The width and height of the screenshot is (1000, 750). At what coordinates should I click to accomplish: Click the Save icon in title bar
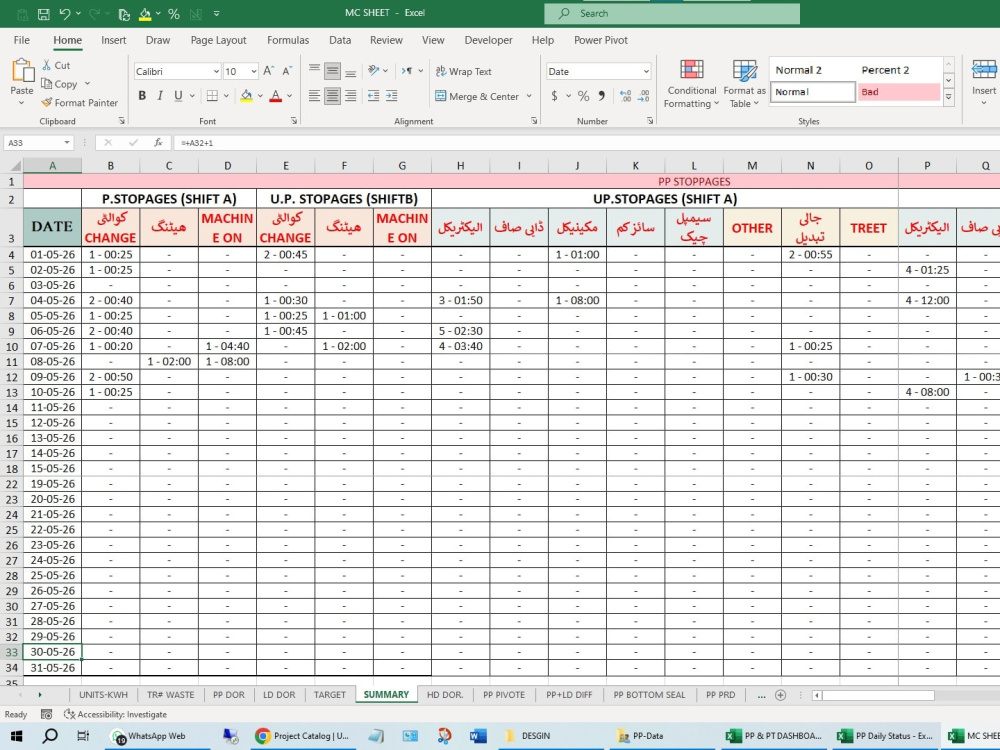tap(43, 13)
